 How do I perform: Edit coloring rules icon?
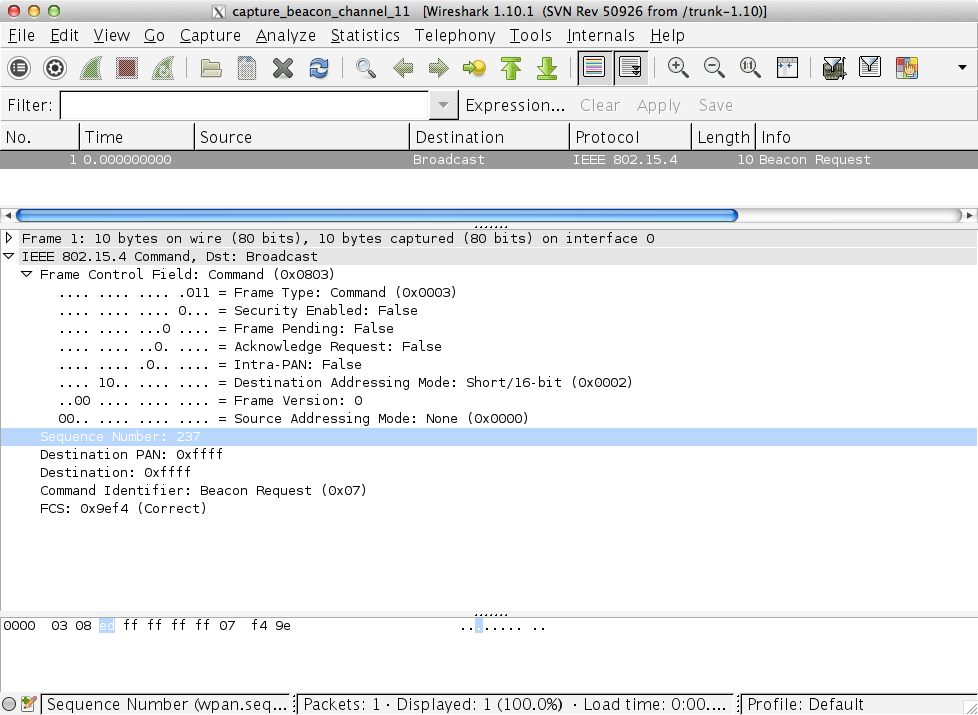point(906,67)
